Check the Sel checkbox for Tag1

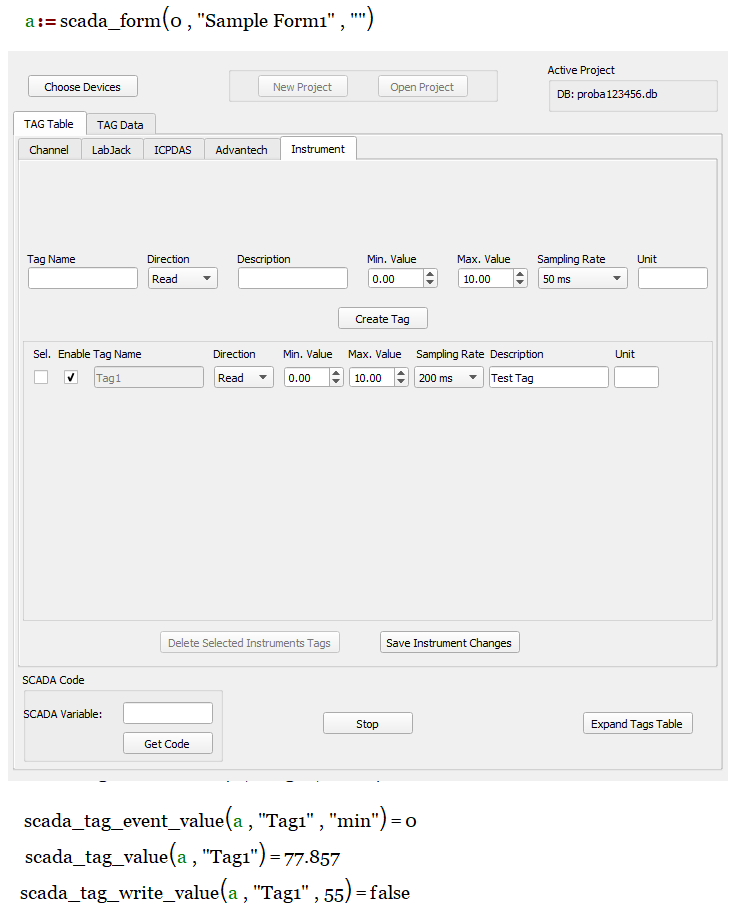40,377
